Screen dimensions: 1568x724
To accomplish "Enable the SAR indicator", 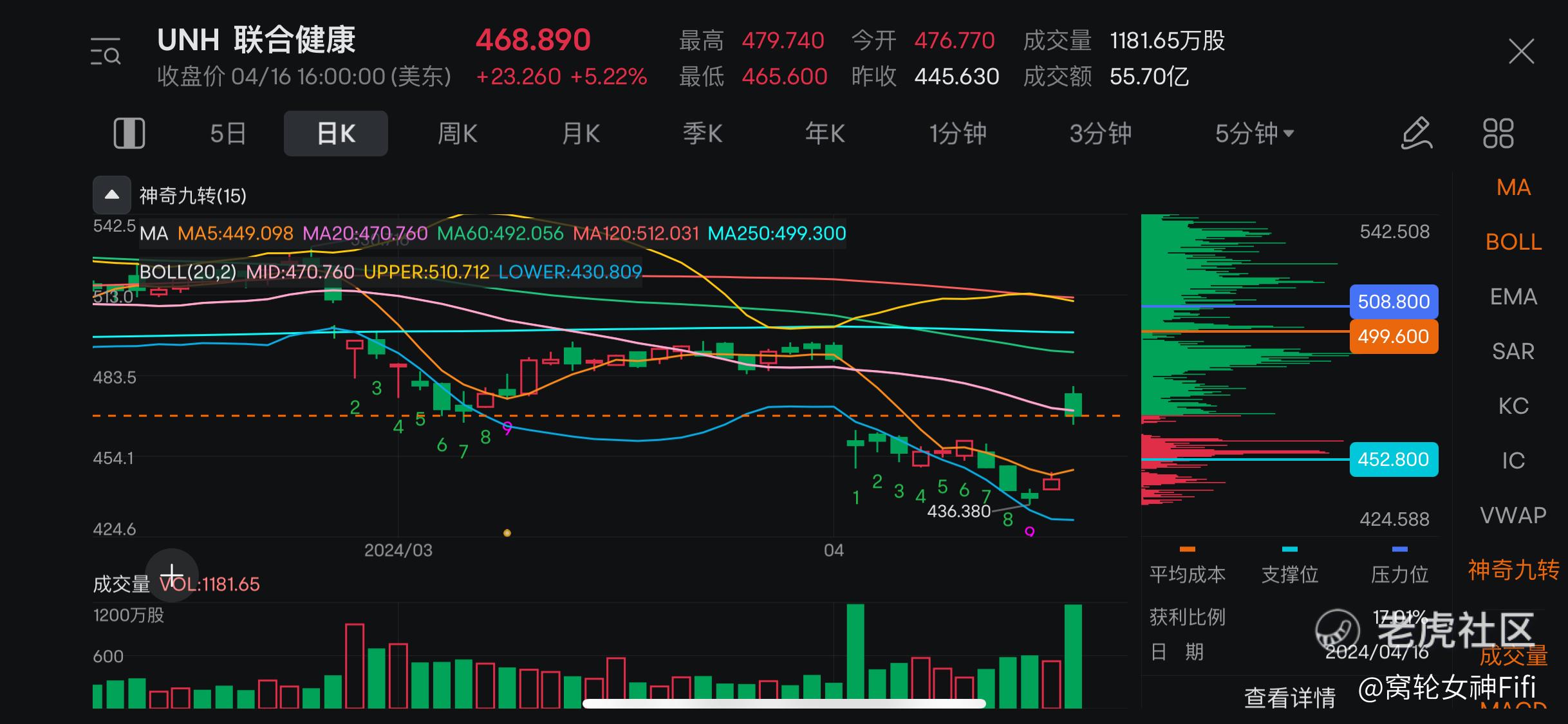I will tap(1513, 351).
